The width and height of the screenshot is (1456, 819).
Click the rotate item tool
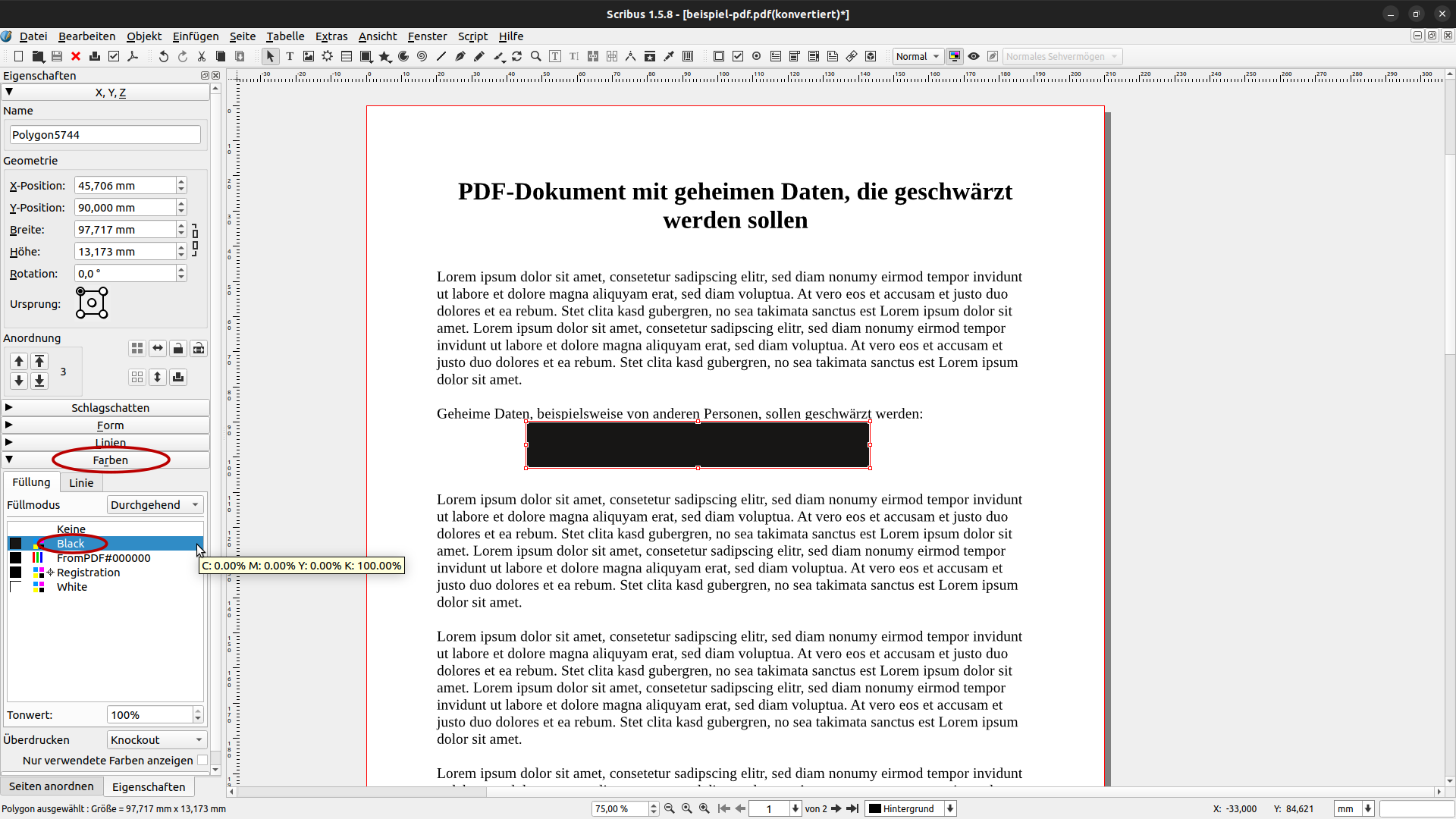(517, 57)
